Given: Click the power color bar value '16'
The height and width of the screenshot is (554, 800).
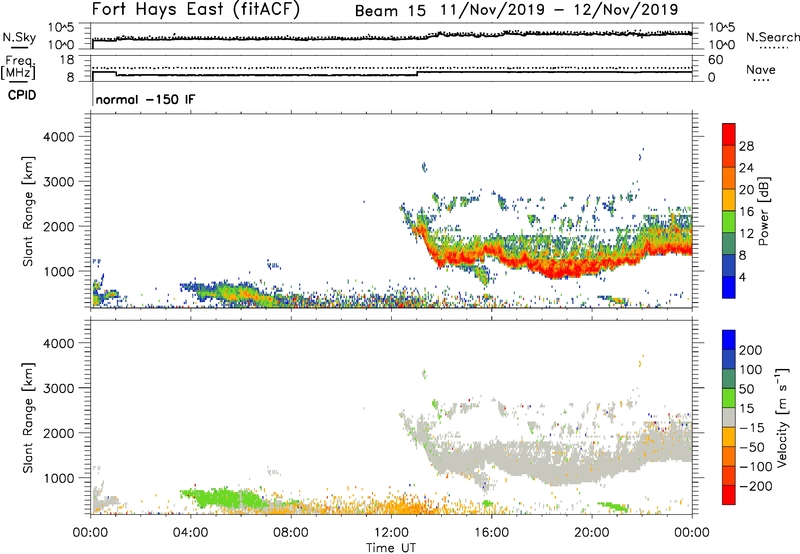Looking at the screenshot, I should click(746, 212).
